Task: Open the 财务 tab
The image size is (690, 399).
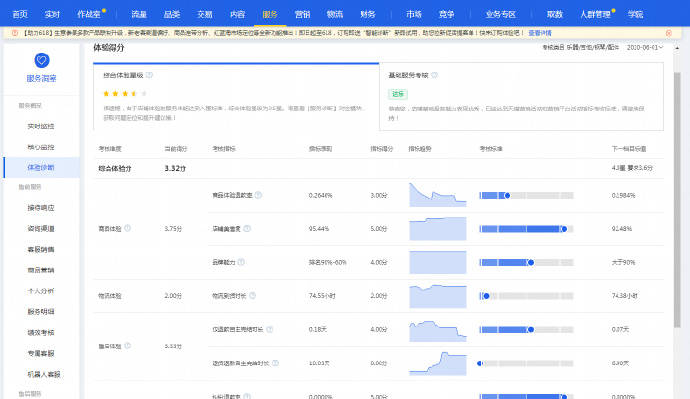Action: click(367, 14)
